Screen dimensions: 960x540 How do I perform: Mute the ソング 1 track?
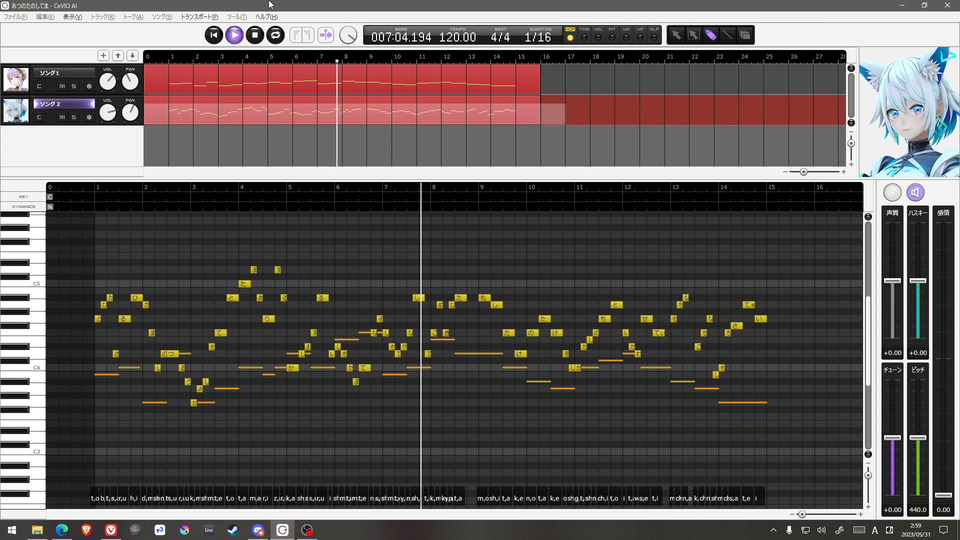pos(62,86)
